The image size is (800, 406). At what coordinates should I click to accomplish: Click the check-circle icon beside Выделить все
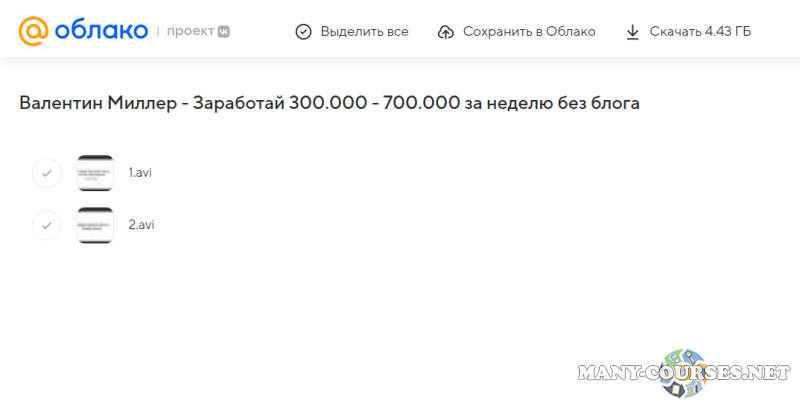(304, 32)
